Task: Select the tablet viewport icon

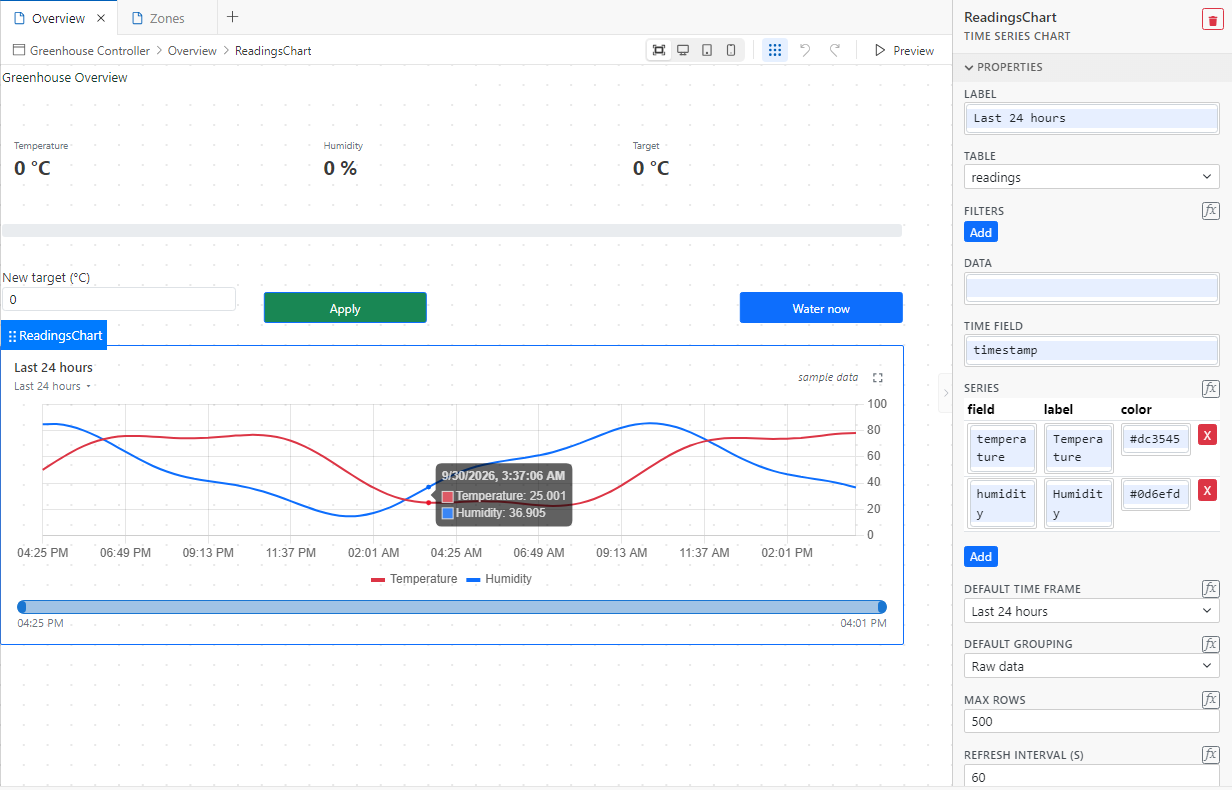Action: click(707, 50)
